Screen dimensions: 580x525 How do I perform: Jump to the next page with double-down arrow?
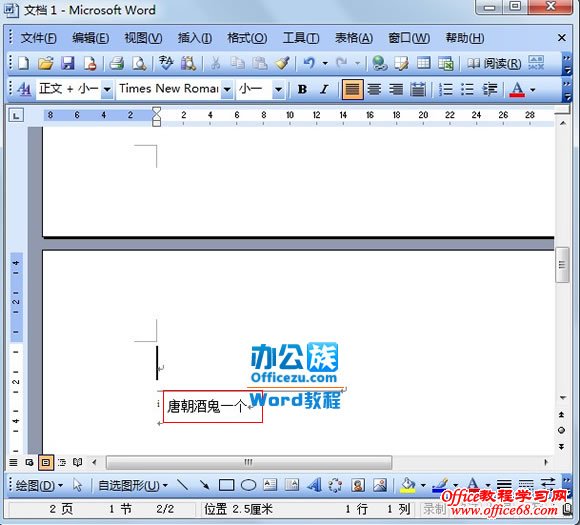pos(561,447)
